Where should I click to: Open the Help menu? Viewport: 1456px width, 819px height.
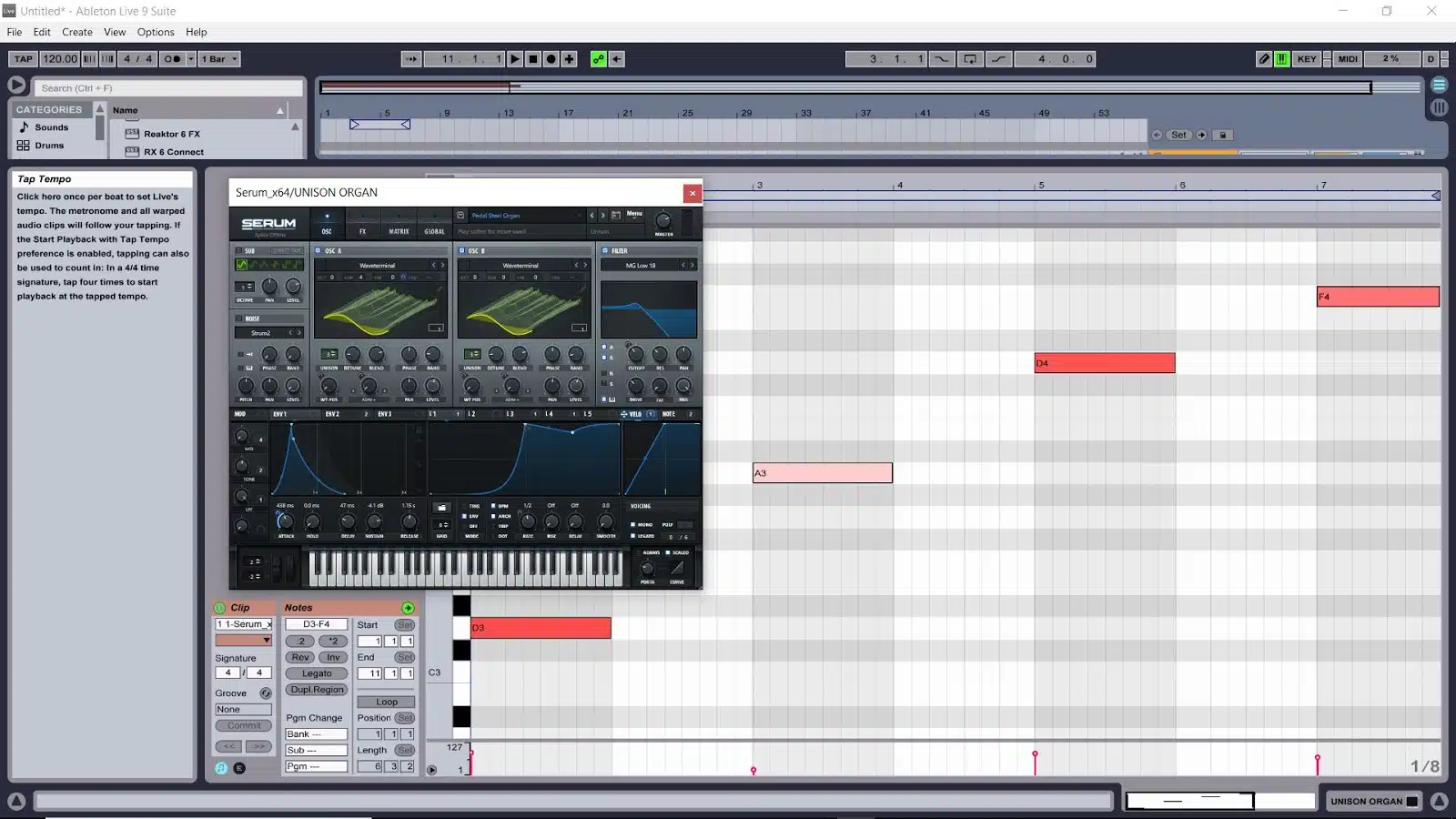click(197, 32)
